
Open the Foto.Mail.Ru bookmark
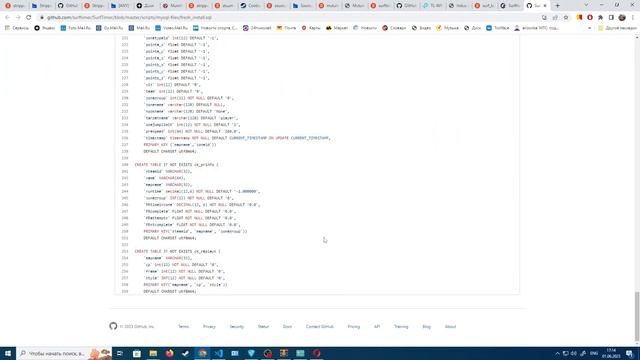click(x=76, y=28)
